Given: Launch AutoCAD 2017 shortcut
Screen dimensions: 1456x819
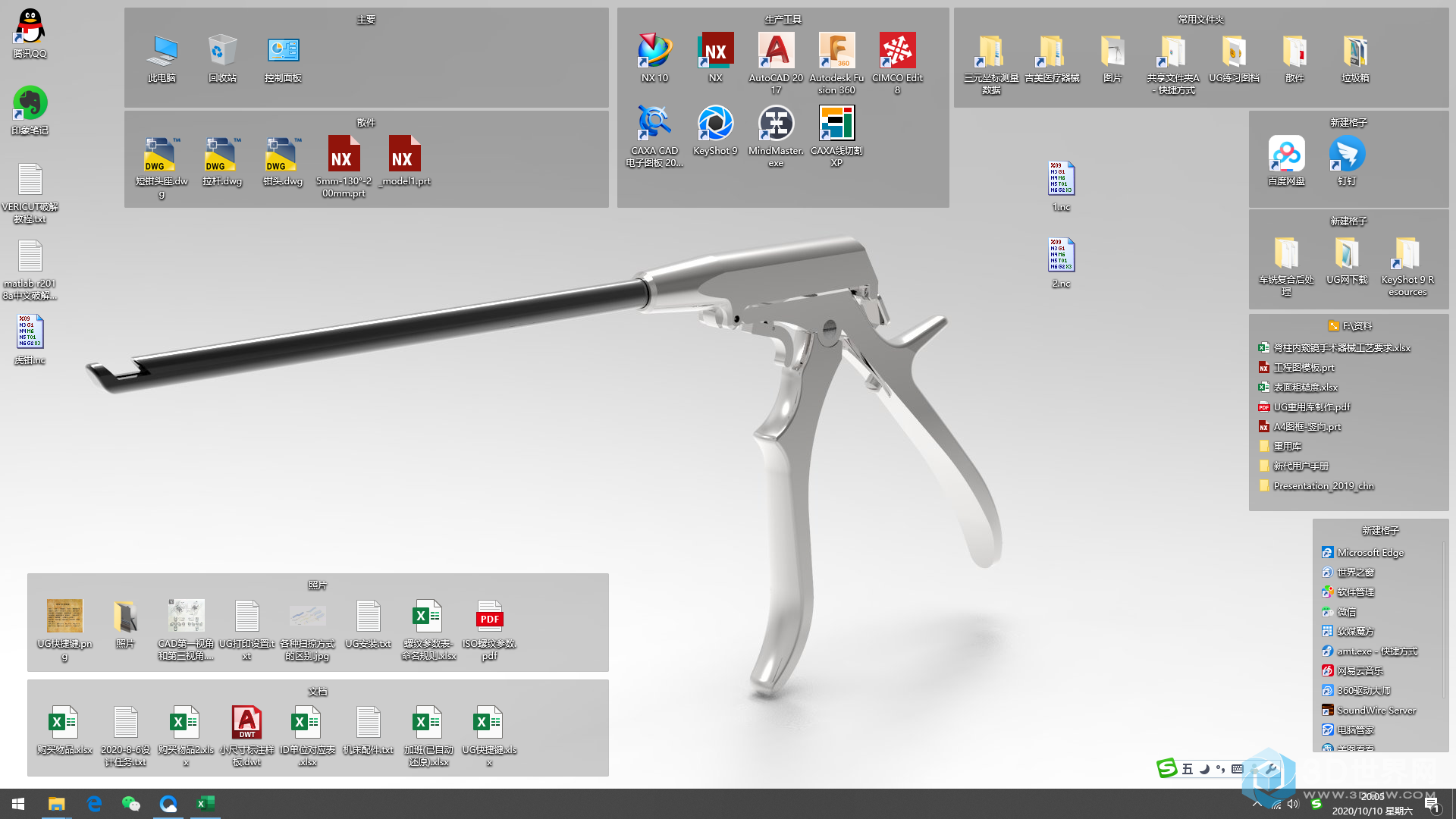Looking at the screenshot, I should 776,64.
